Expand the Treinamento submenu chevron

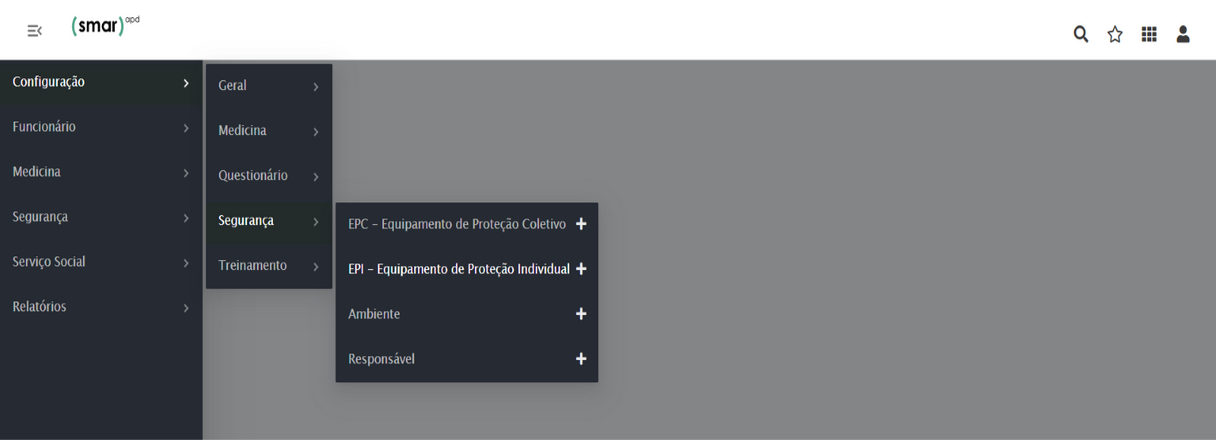tap(315, 267)
